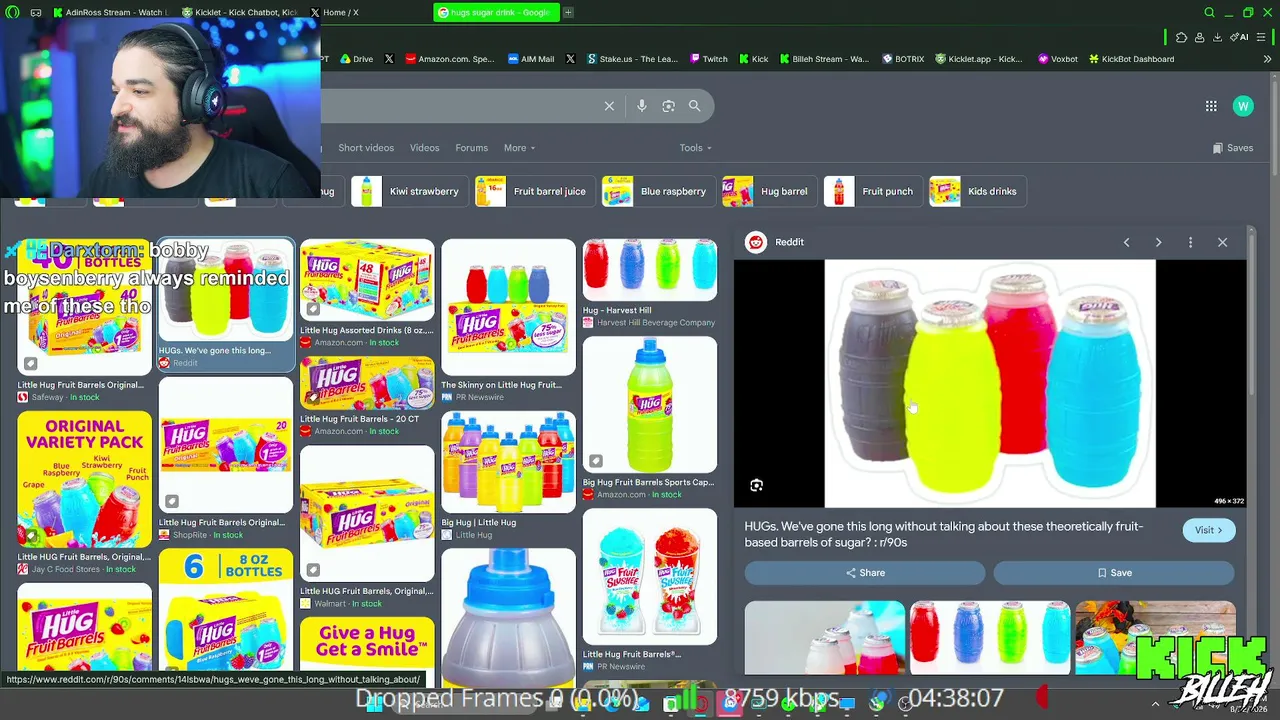The image size is (1280, 720).
Task: Open the browser extensions icon
Action: point(1181,37)
